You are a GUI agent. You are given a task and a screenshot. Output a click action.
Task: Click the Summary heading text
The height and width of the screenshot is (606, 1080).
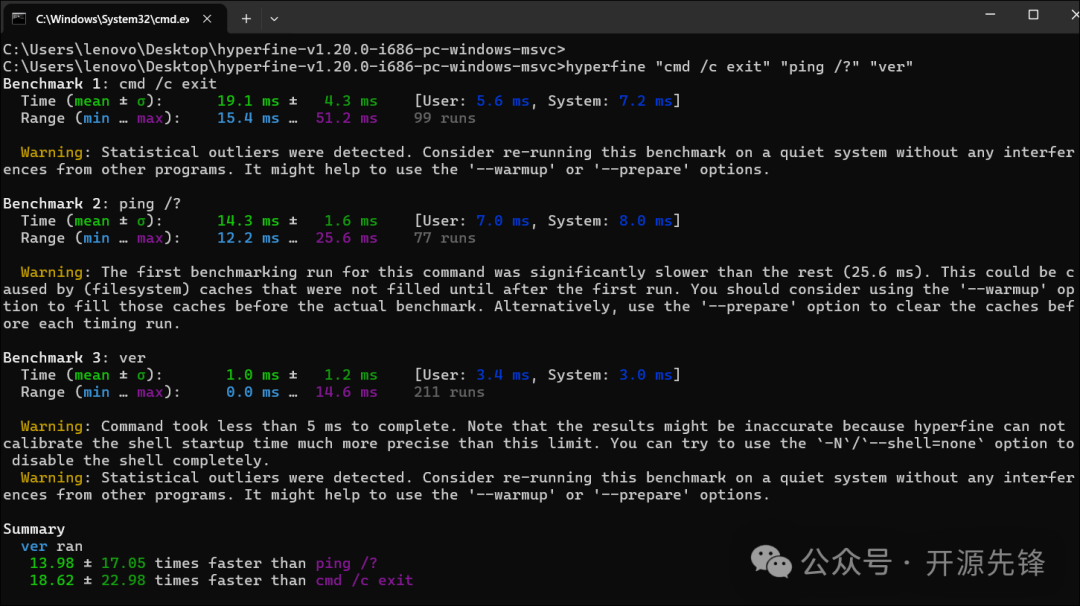point(34,528)
